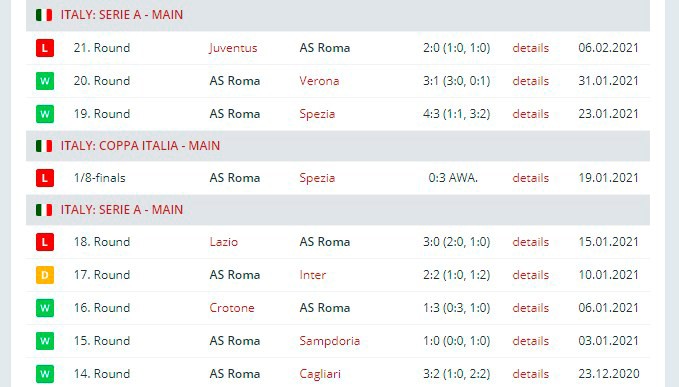Image resolution: width=679 pixels, height=387 pixels.
Task: Click the Italy flag in top Serie A header
Action: (44, 15)
